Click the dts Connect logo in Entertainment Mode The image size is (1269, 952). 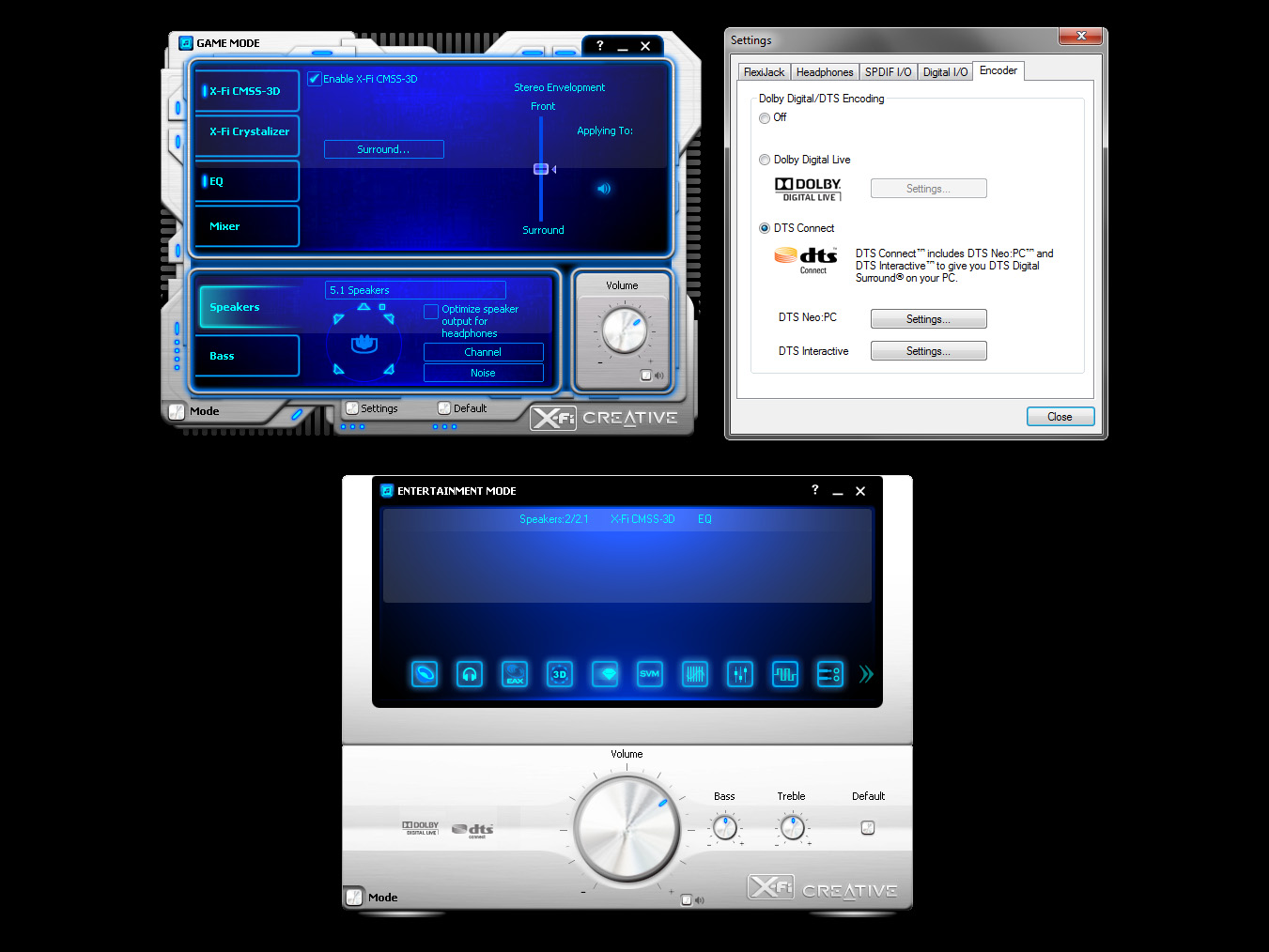pyautogui.click(x=472, y=830)
